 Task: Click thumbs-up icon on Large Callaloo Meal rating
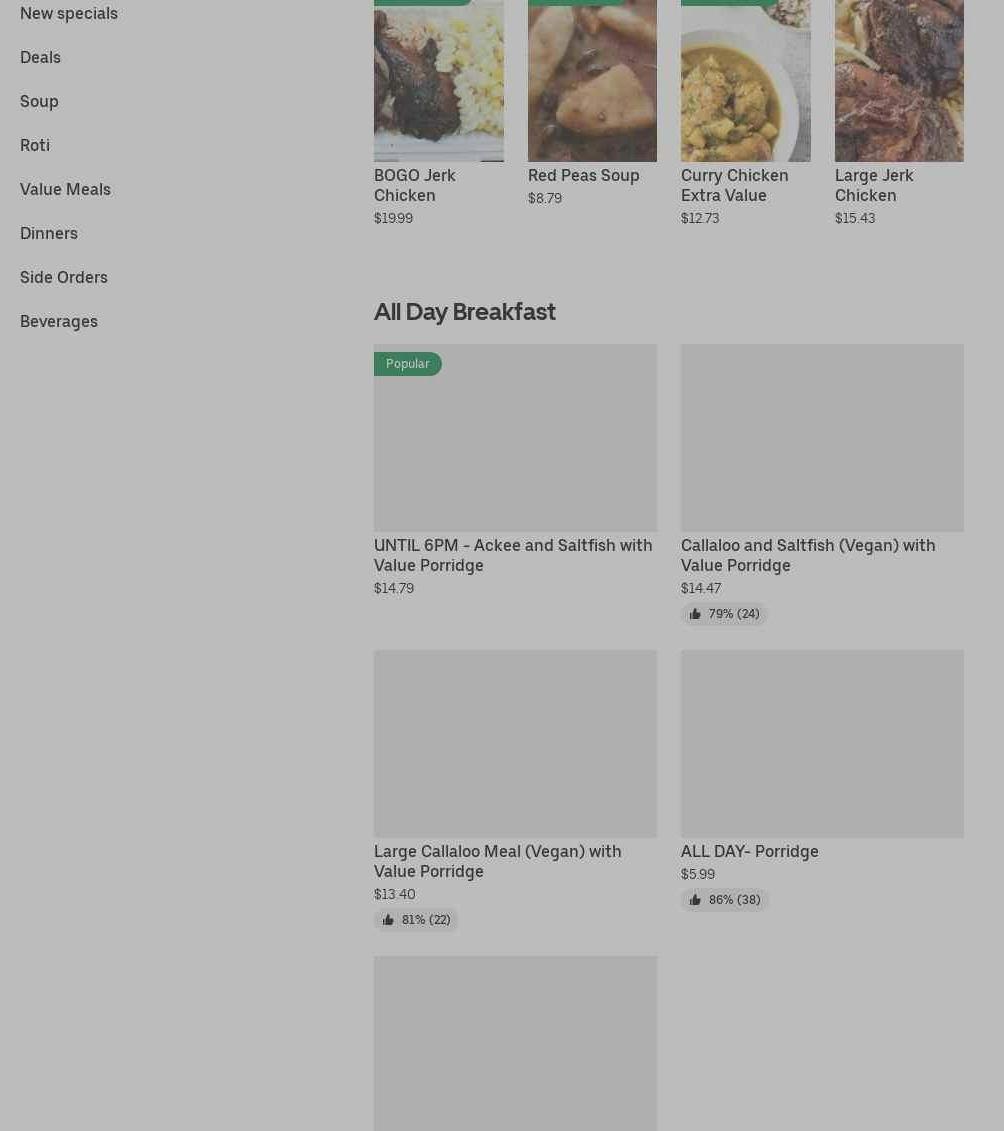(x=388, y=920)
